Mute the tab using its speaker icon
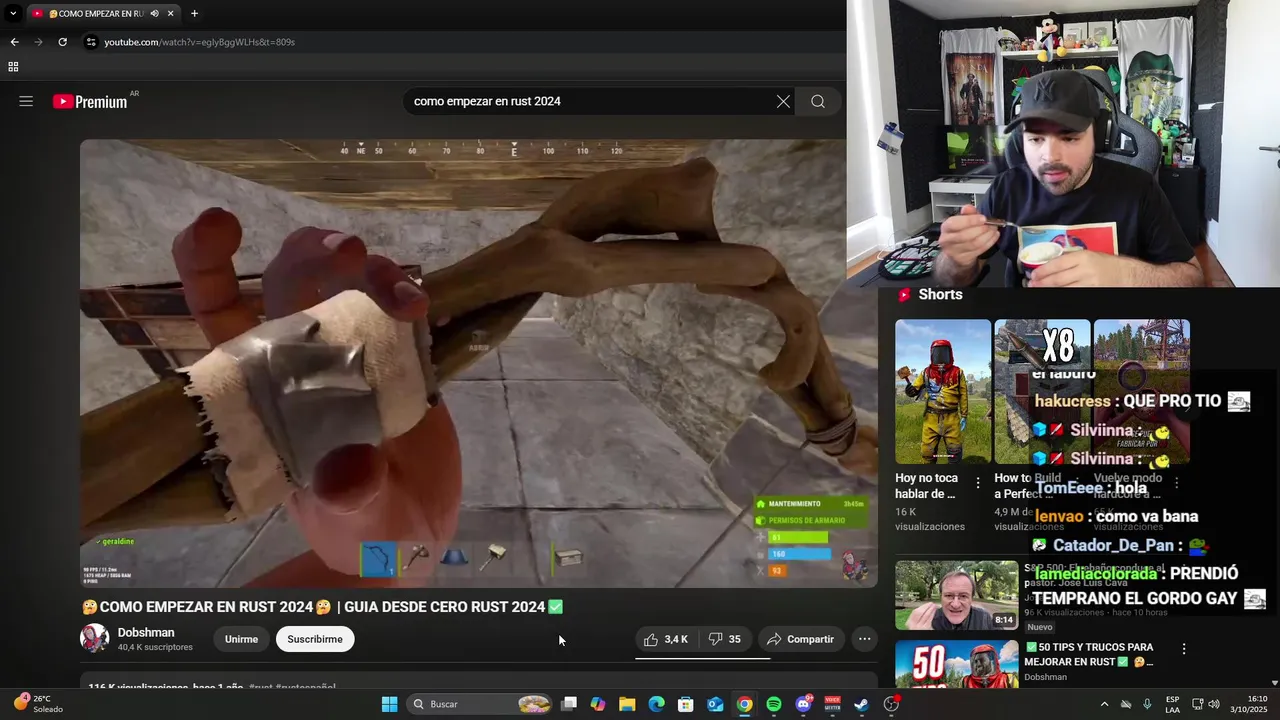This screenshot has width=1280, height=720. [154, 14]
